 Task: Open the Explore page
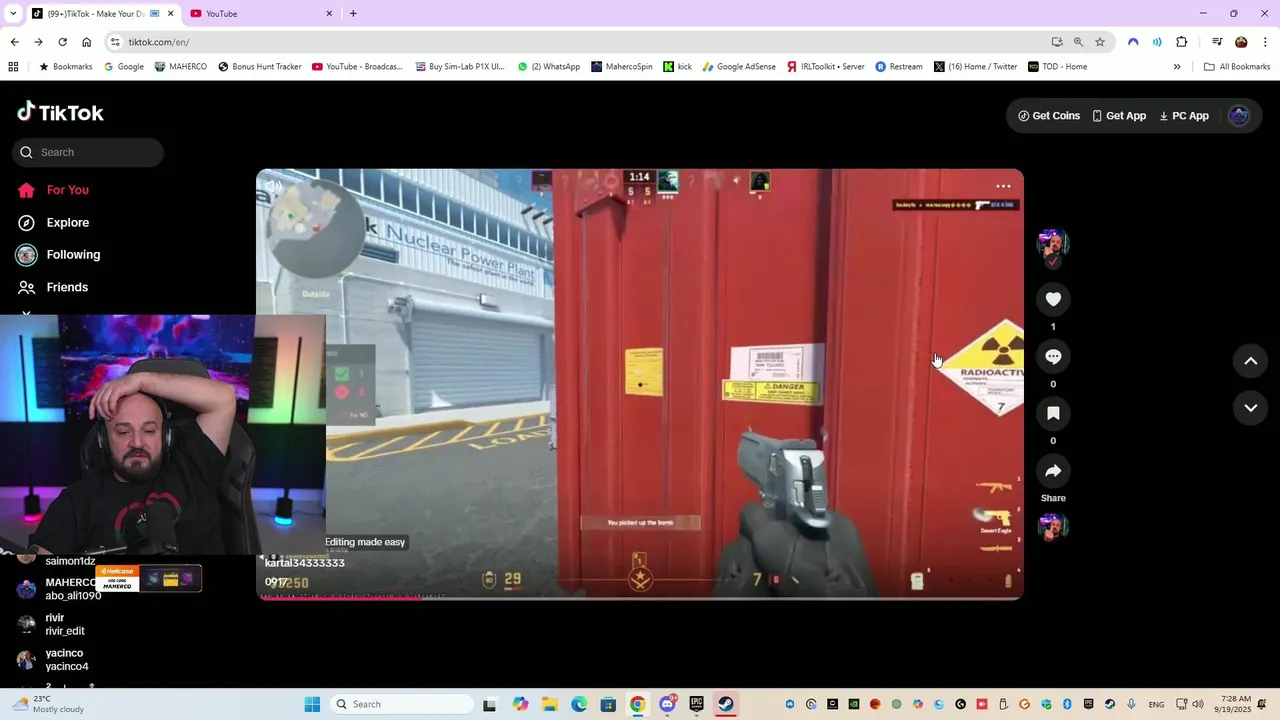[67, 222]
